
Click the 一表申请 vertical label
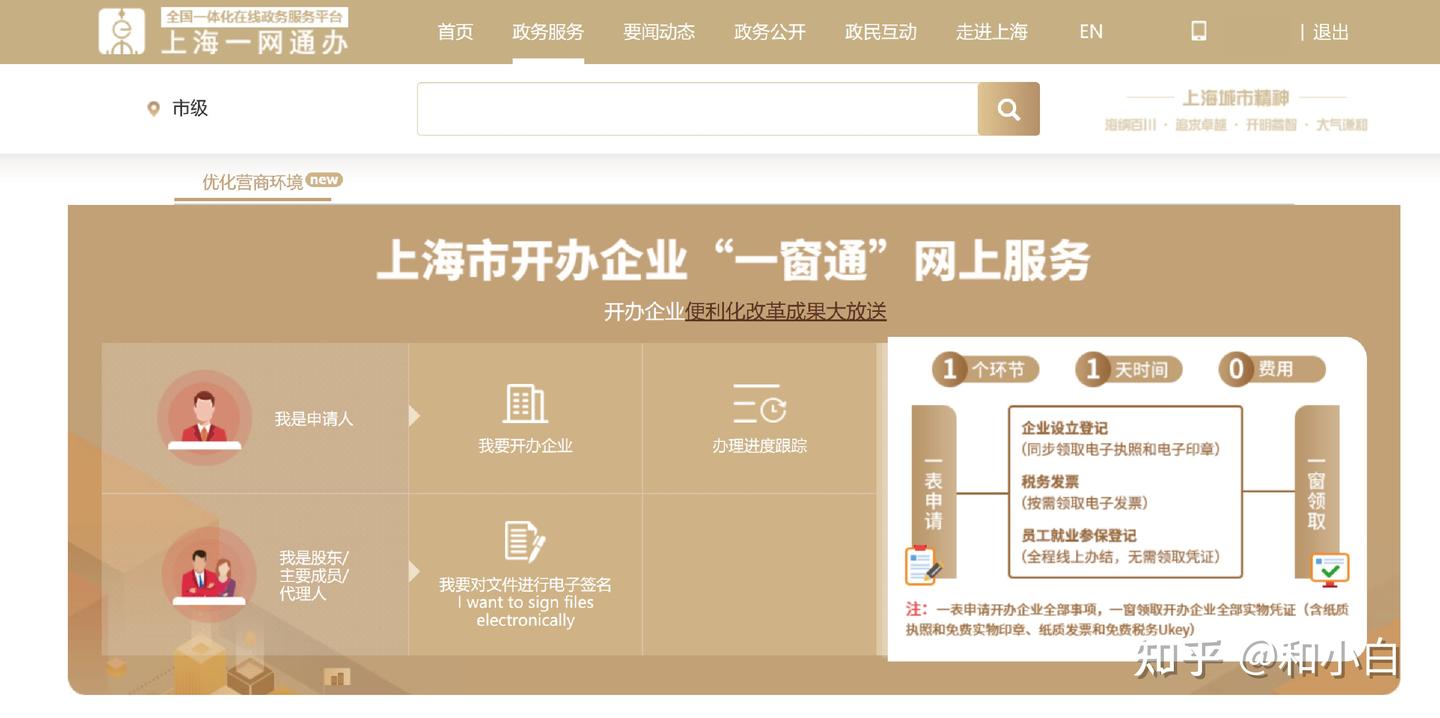(x=933, y=491)
